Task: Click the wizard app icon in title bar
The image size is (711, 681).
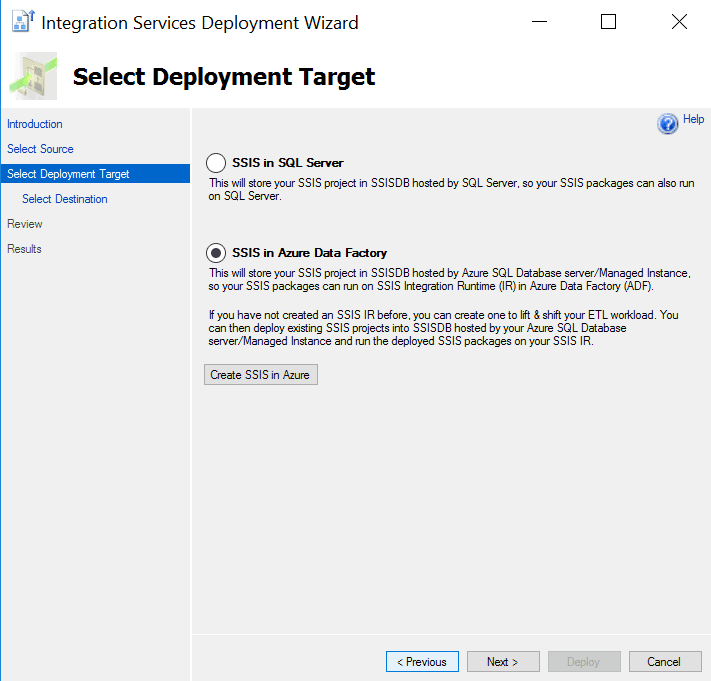Action: (22, 21)
